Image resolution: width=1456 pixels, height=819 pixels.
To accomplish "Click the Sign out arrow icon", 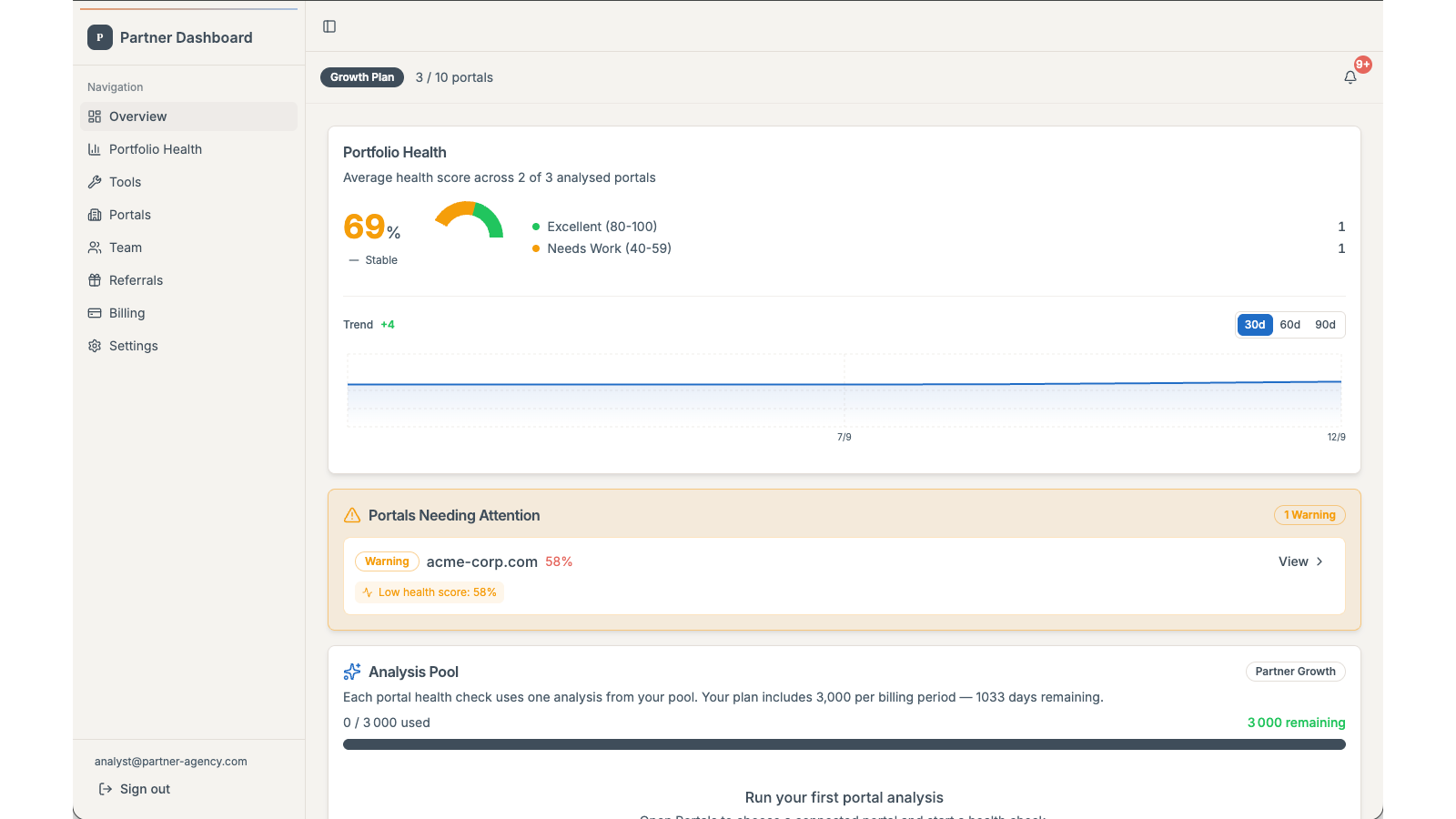I will (x=106, y=789).
